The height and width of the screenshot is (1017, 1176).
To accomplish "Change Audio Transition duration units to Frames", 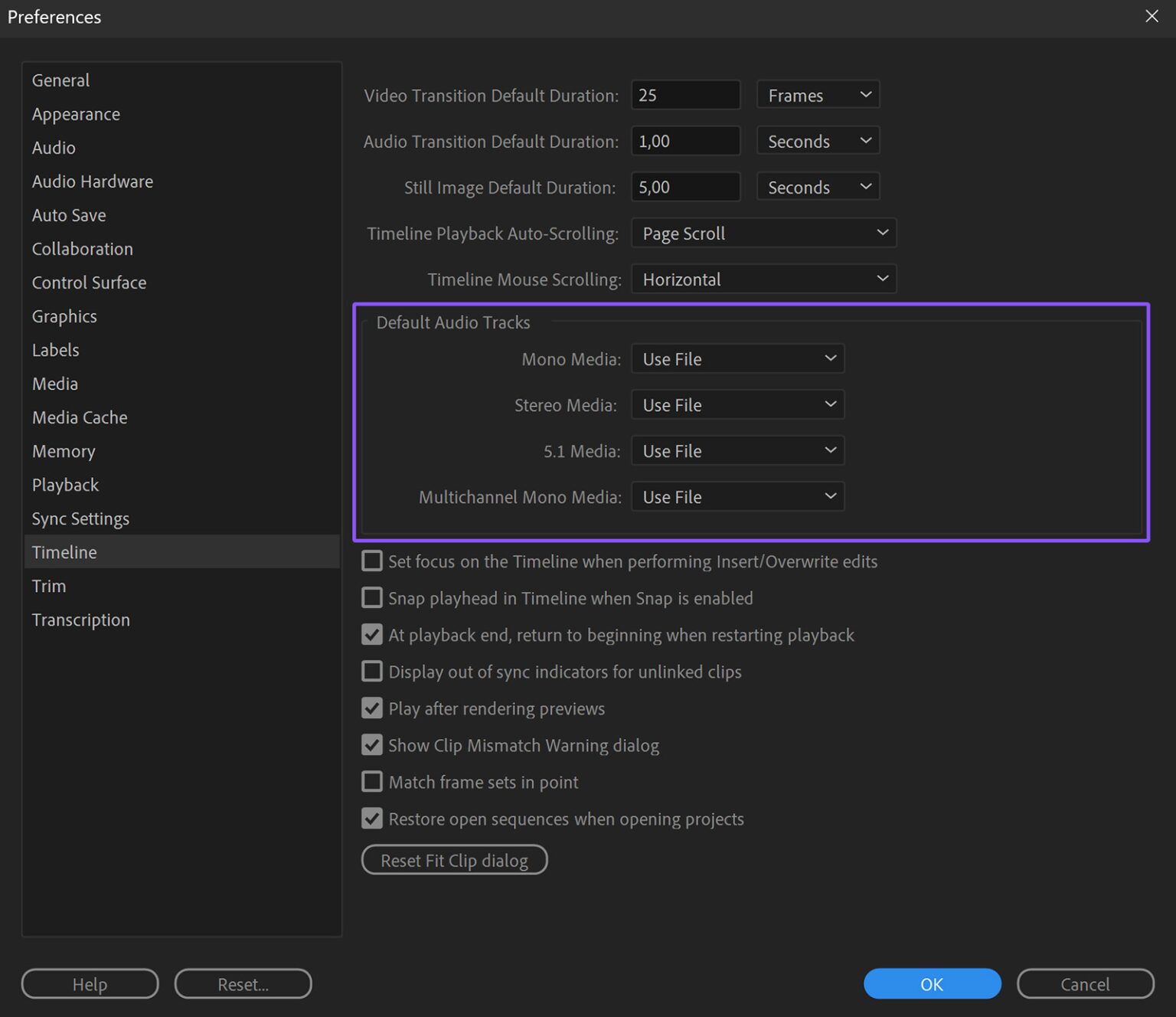I will [x=817, y=140].
